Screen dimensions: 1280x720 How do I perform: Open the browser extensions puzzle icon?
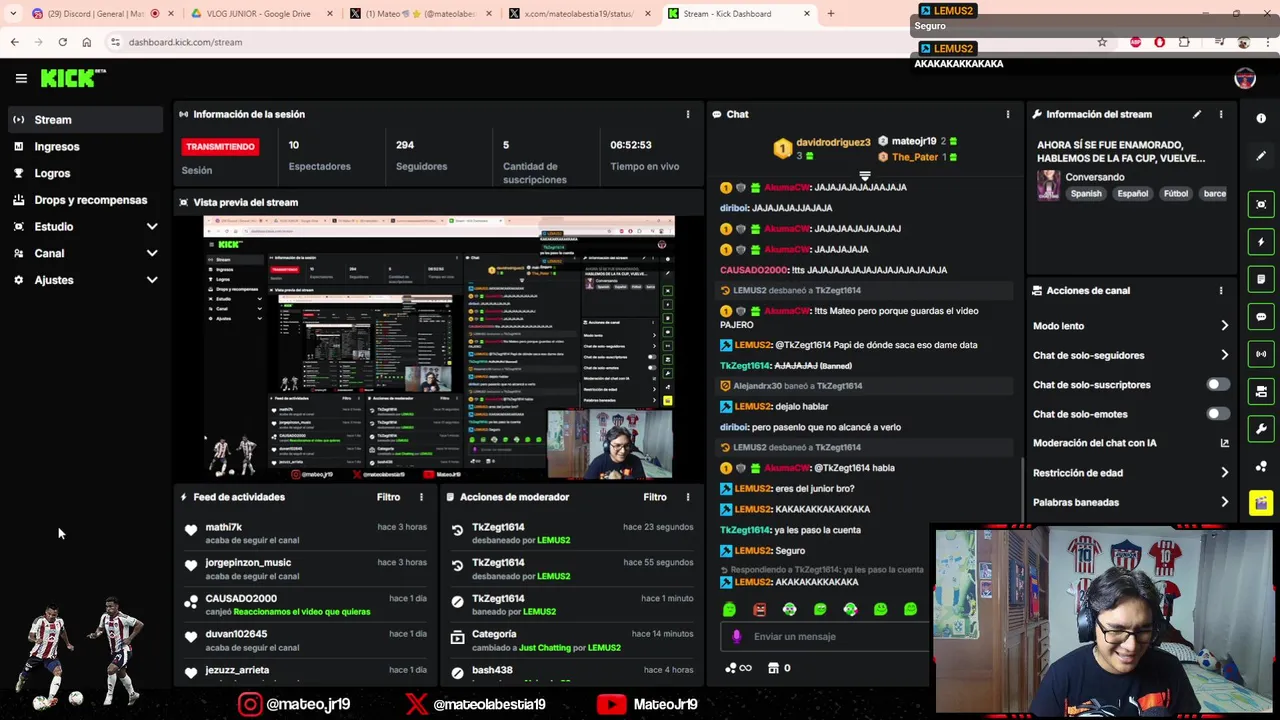coord(1184,42)
